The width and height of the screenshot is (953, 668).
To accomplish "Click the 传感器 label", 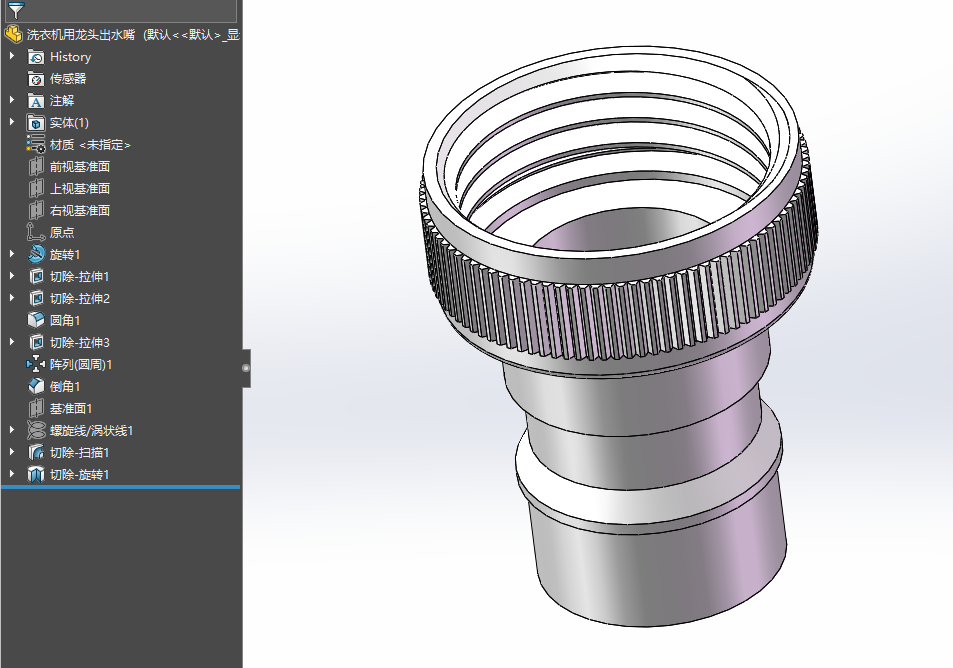I will tap(68, 78).
